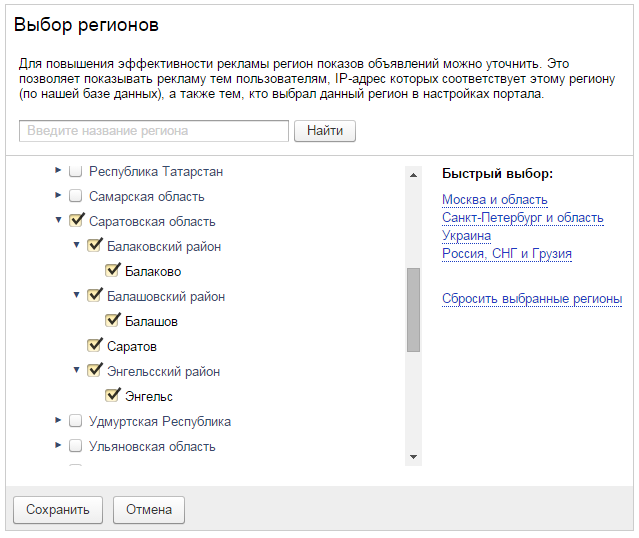Expand the Удмуртская Республика node

(59, 421)
